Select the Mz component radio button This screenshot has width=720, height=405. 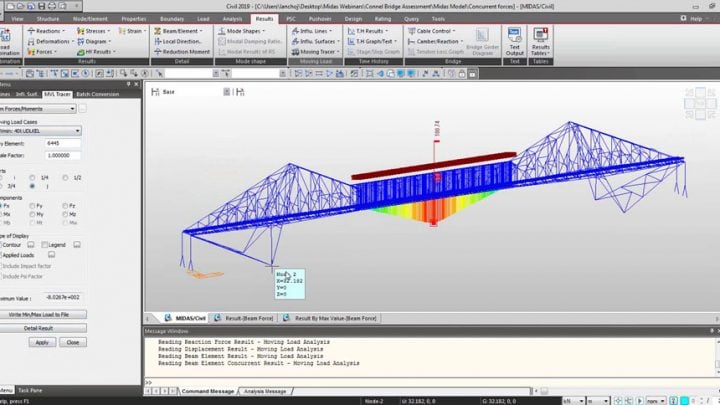pyautogui.click(x=65, y=214)
